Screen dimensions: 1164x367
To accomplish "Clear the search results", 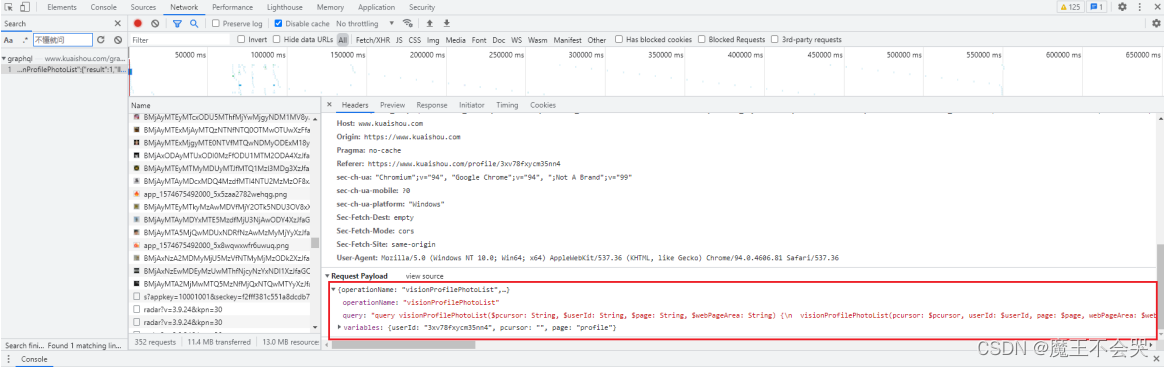I will click(x=118, y=39).
